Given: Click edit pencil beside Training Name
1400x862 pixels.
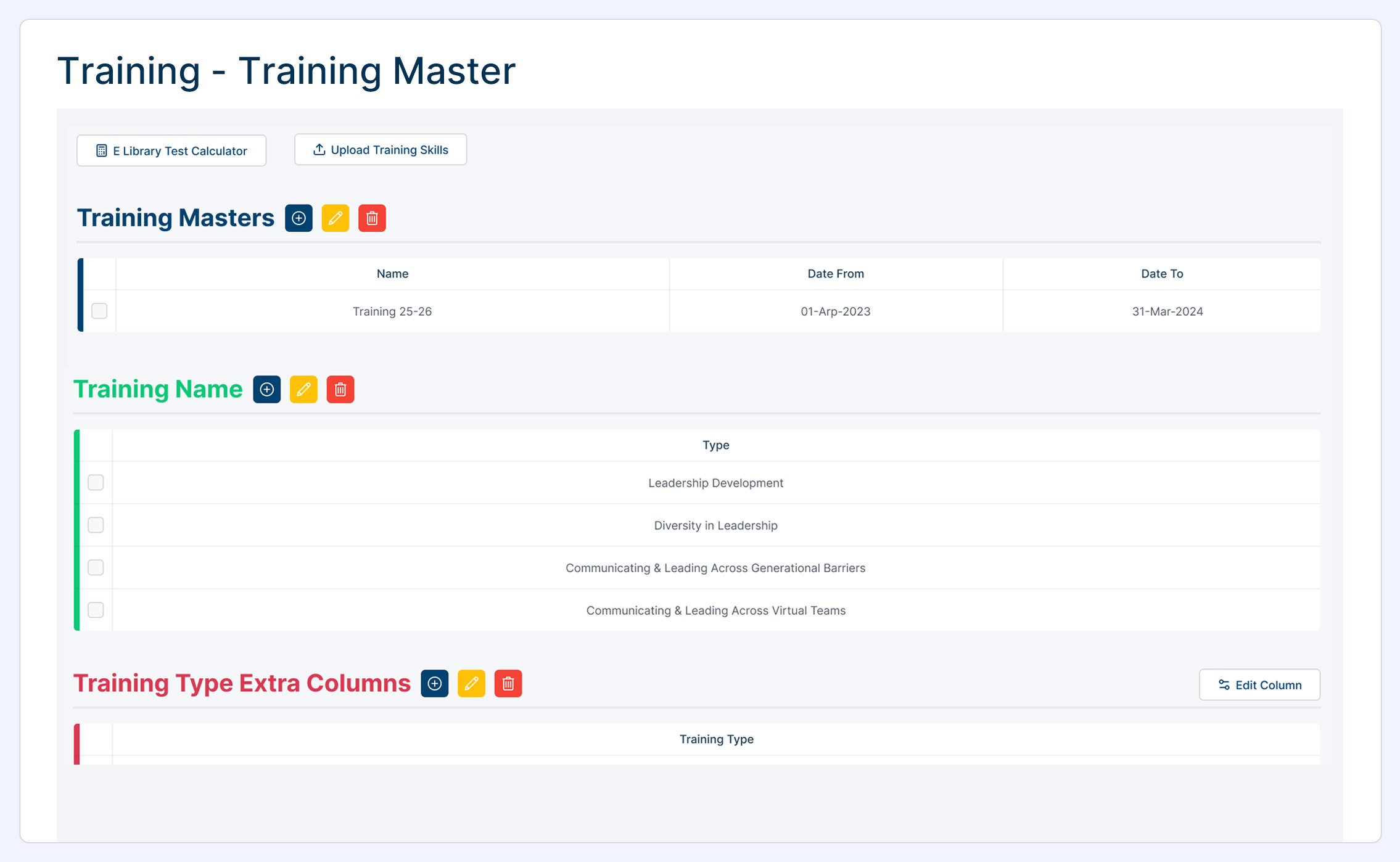Looking at the screenshot, I should tap(303, 390).
